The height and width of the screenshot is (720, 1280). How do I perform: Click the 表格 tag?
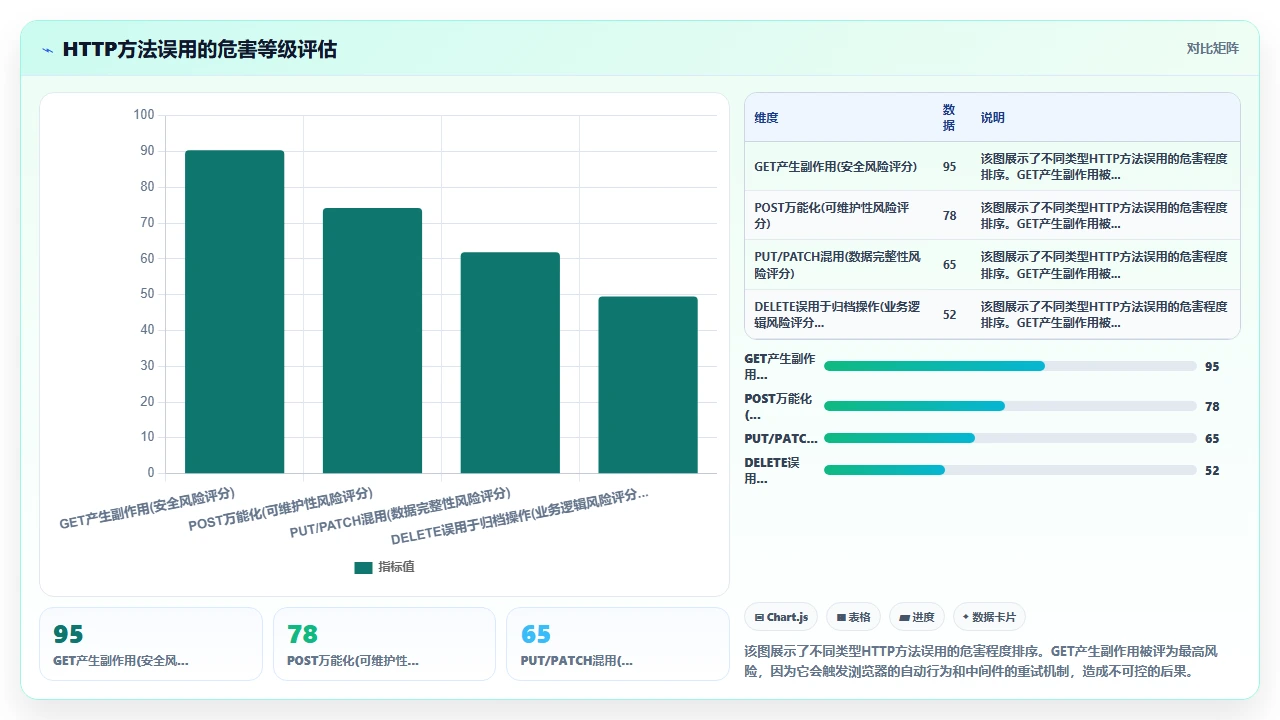point(854,617)
